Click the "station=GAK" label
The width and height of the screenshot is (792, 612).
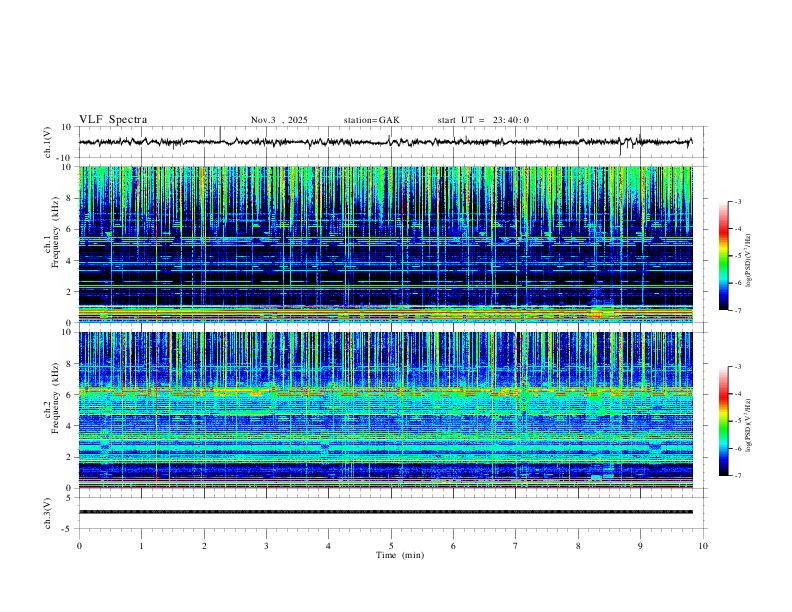(x=371, y=120)
